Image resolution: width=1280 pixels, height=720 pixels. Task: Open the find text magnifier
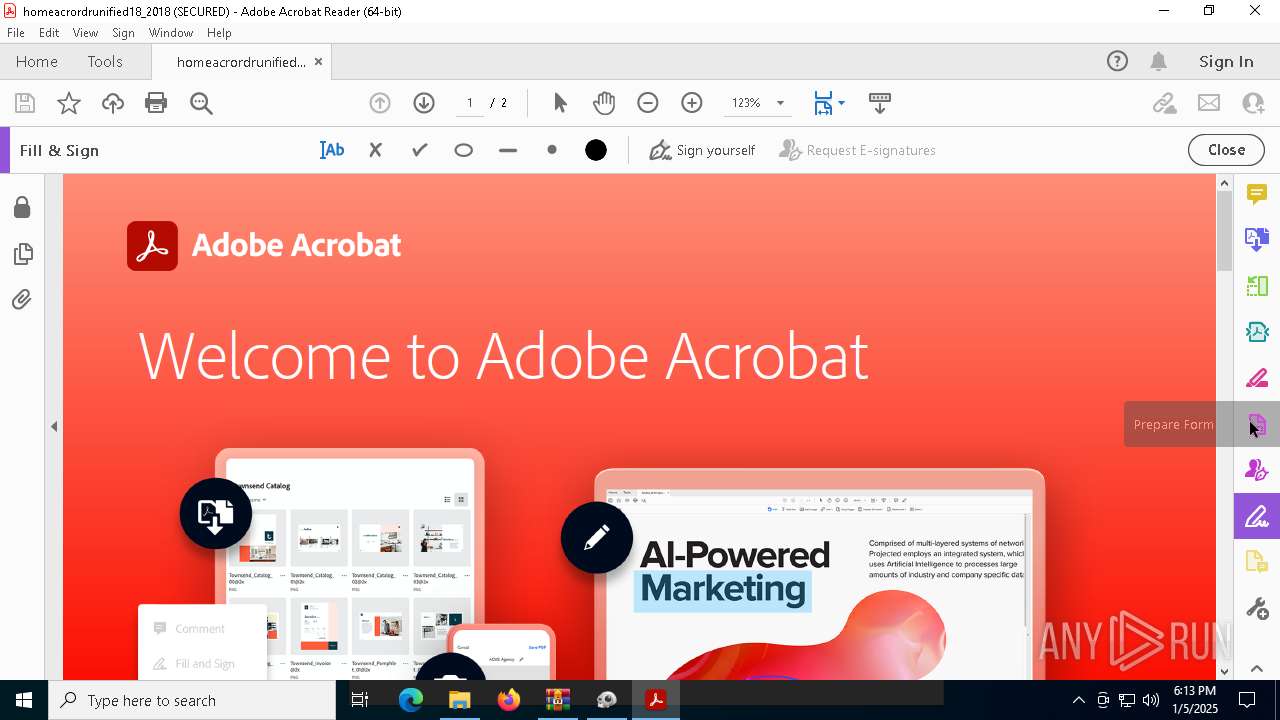coord(201,103)
